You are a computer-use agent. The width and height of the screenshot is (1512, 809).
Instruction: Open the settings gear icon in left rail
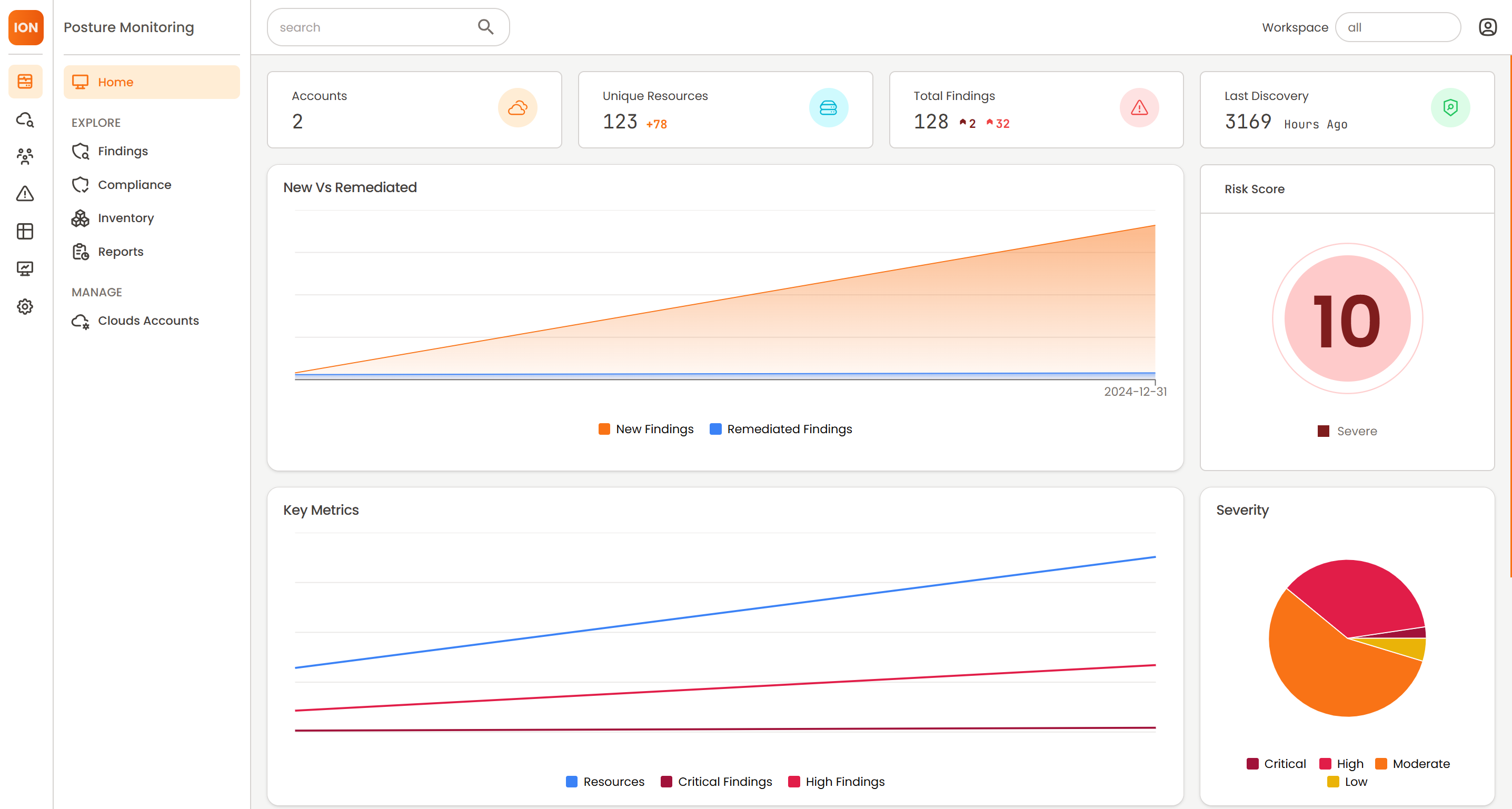coord(25,306)
